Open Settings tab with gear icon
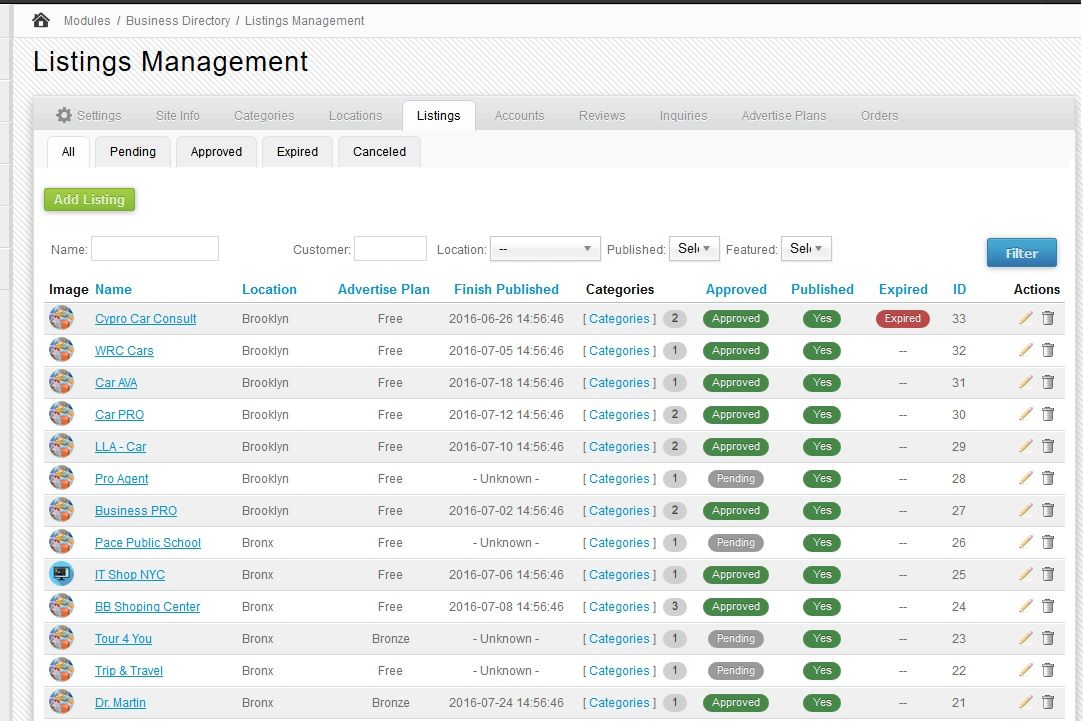 [88, 115]
